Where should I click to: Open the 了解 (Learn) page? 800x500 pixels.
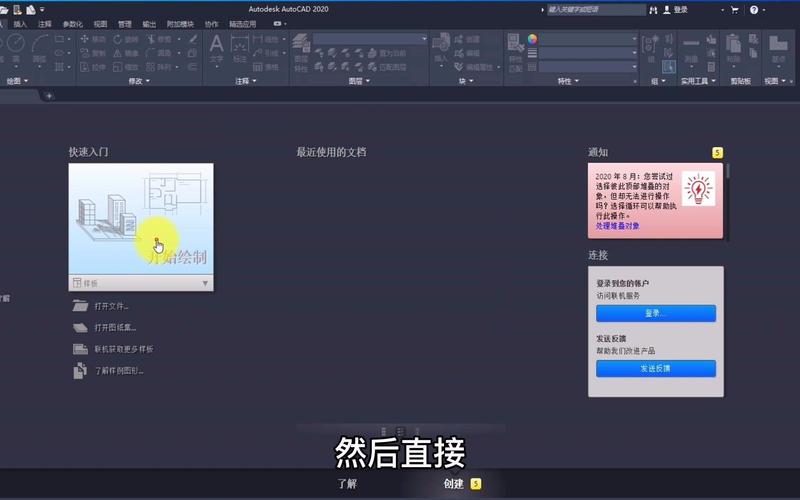pyautogui.click(x=347, y=484)
